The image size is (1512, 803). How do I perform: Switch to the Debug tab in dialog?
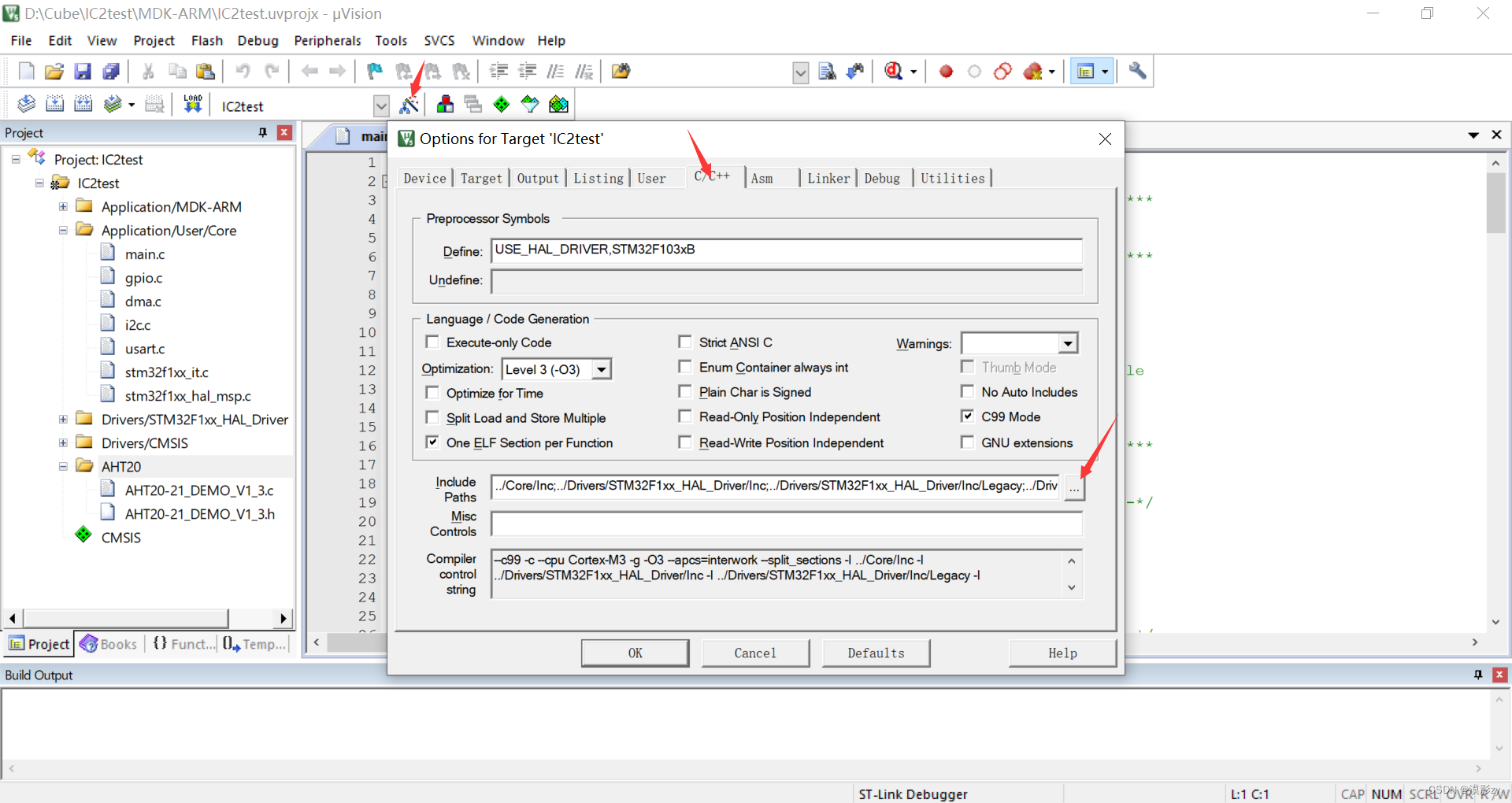click(882, 179)
